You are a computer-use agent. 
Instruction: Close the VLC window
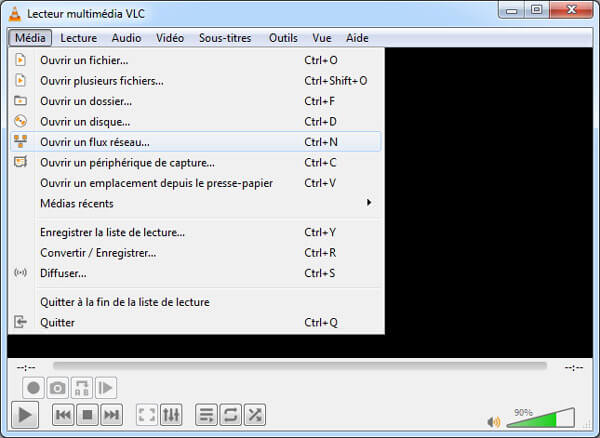pos(571,10)
